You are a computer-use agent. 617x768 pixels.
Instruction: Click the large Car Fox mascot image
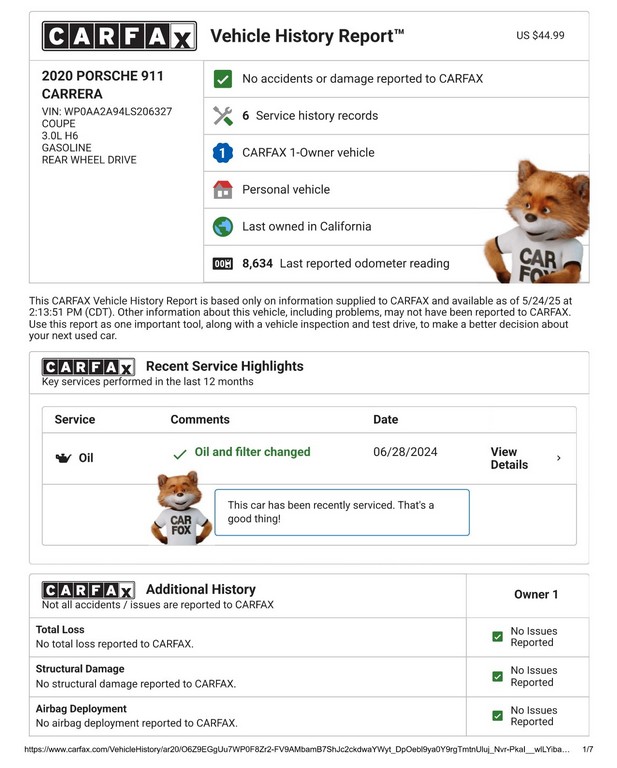click(537, 222)
